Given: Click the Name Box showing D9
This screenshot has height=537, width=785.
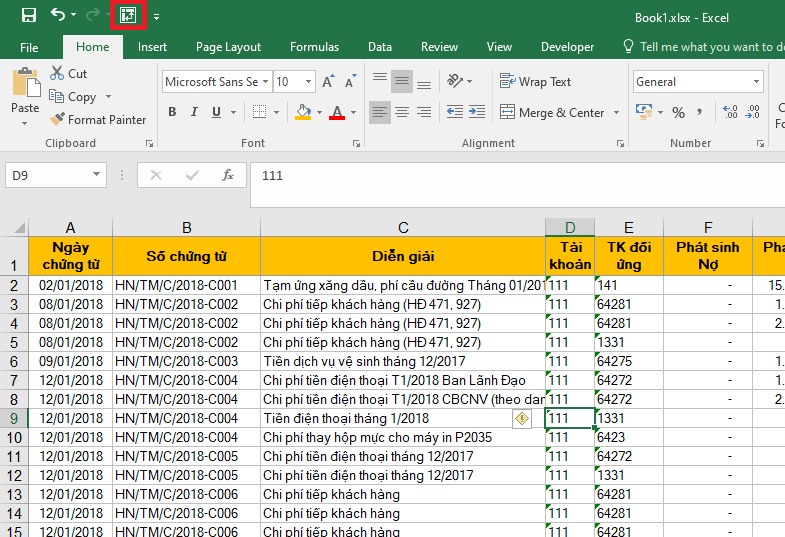Looking at the screenshot, I should pyautogui.click(x=50, y=175).
